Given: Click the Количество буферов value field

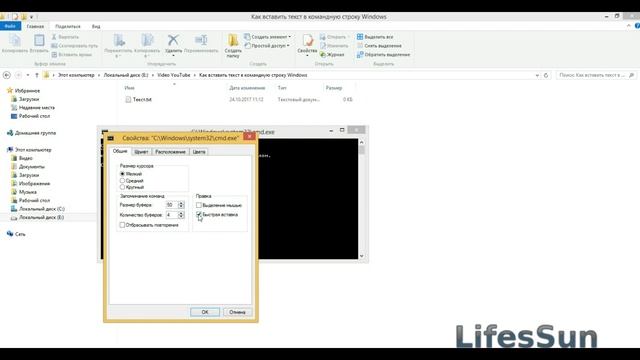Looking at the screenshot, I should coord(171,215).
